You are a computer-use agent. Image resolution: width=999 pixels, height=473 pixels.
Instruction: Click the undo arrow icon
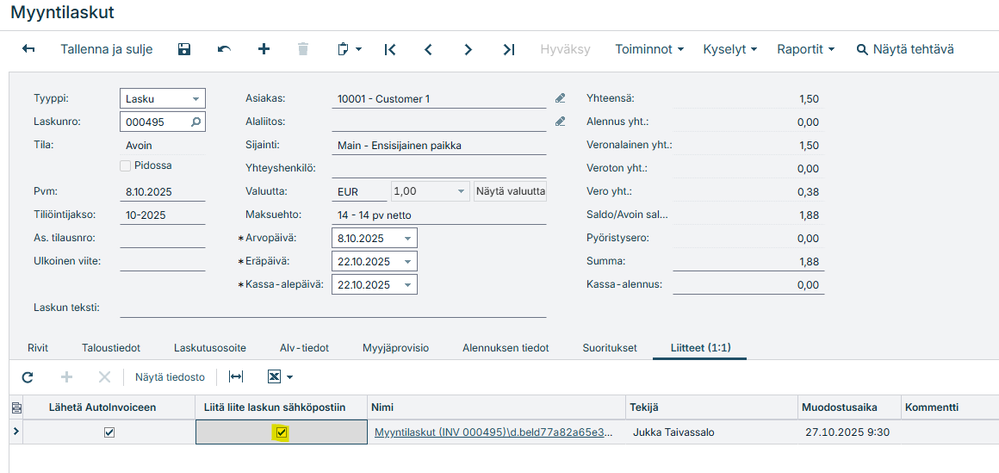pos(224,49)
